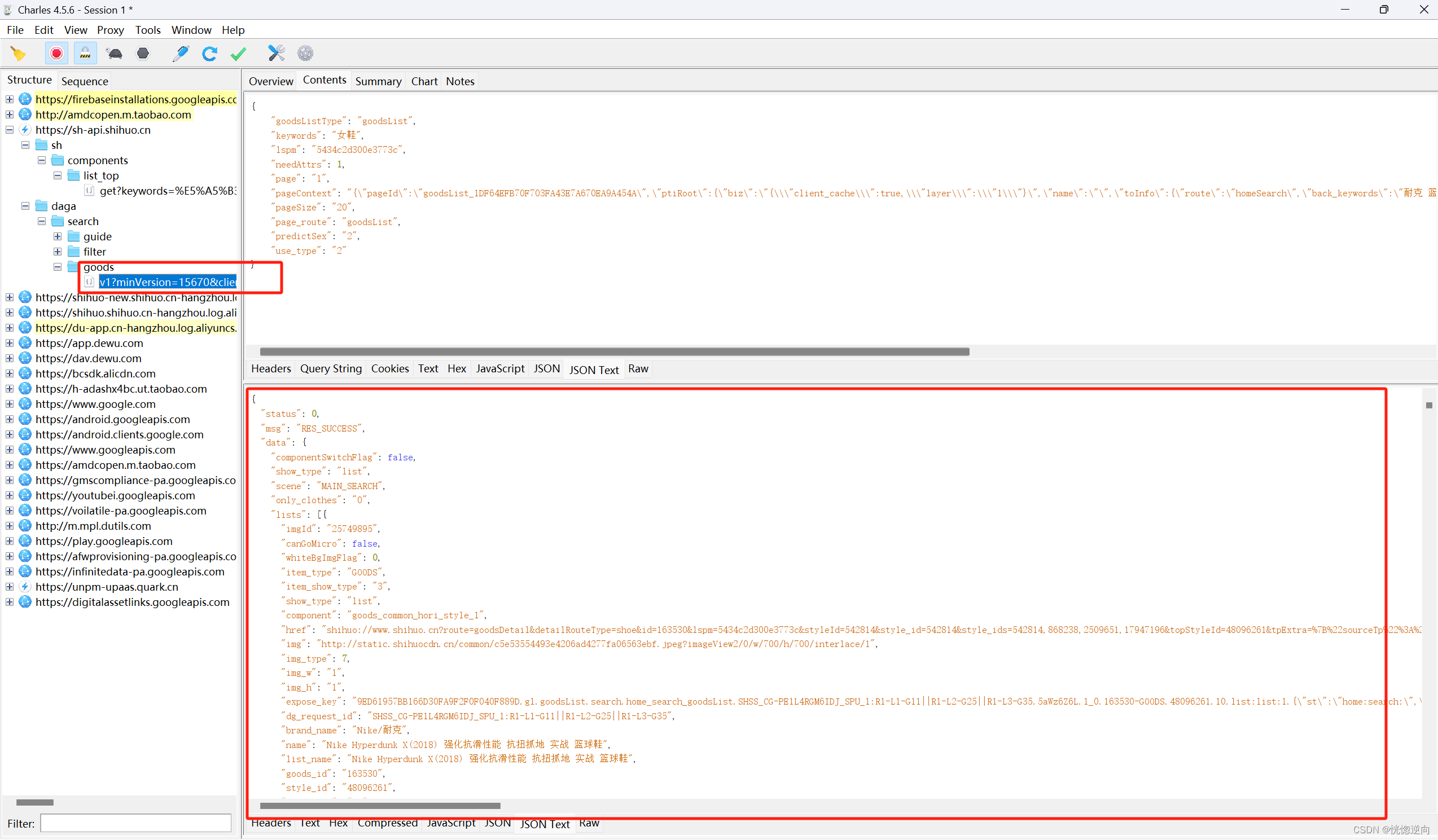The image size is (1438, 840).
Task: Click the compose pen icon
Action: 181,54
